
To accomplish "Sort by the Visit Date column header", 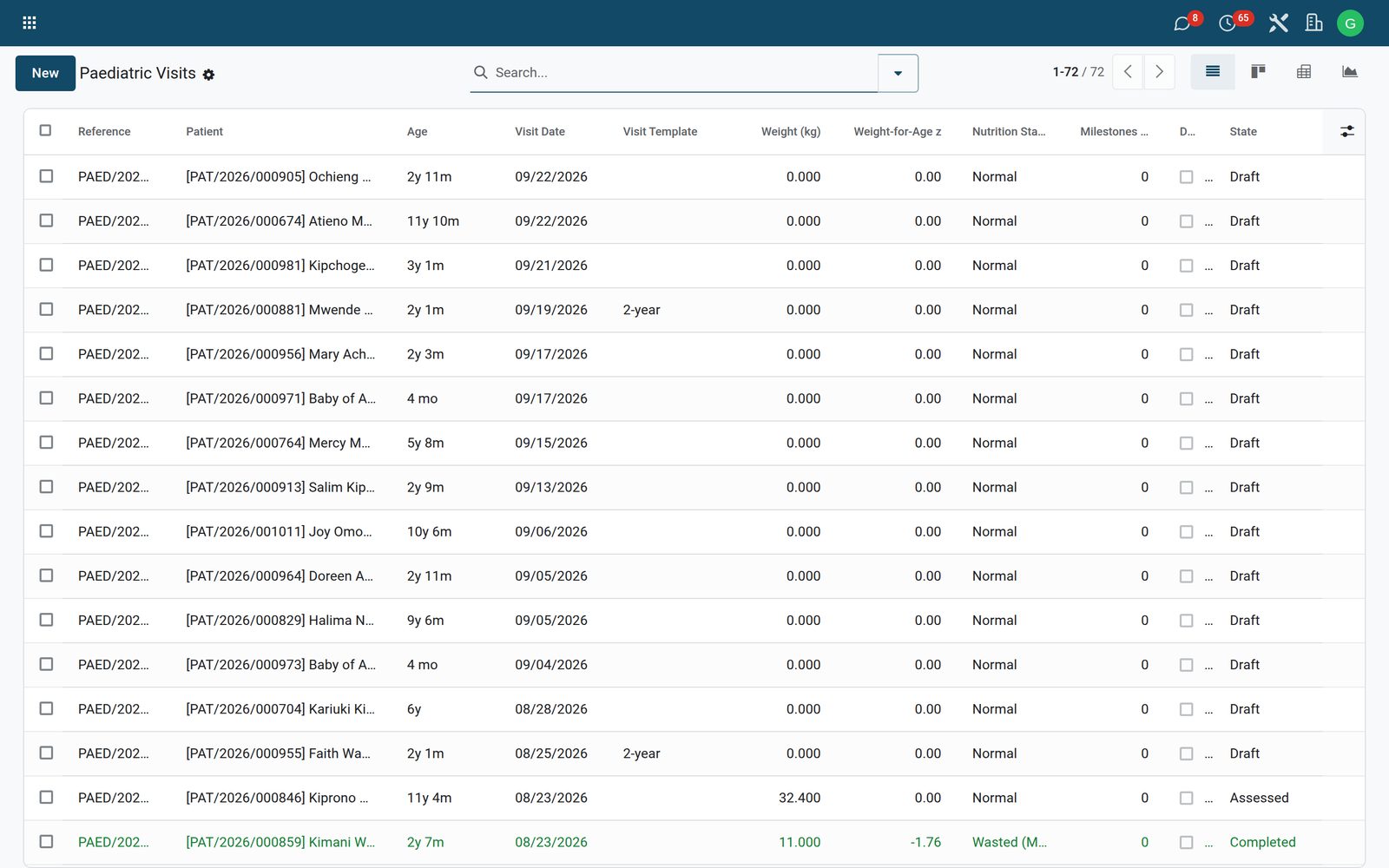I will 540,132.
